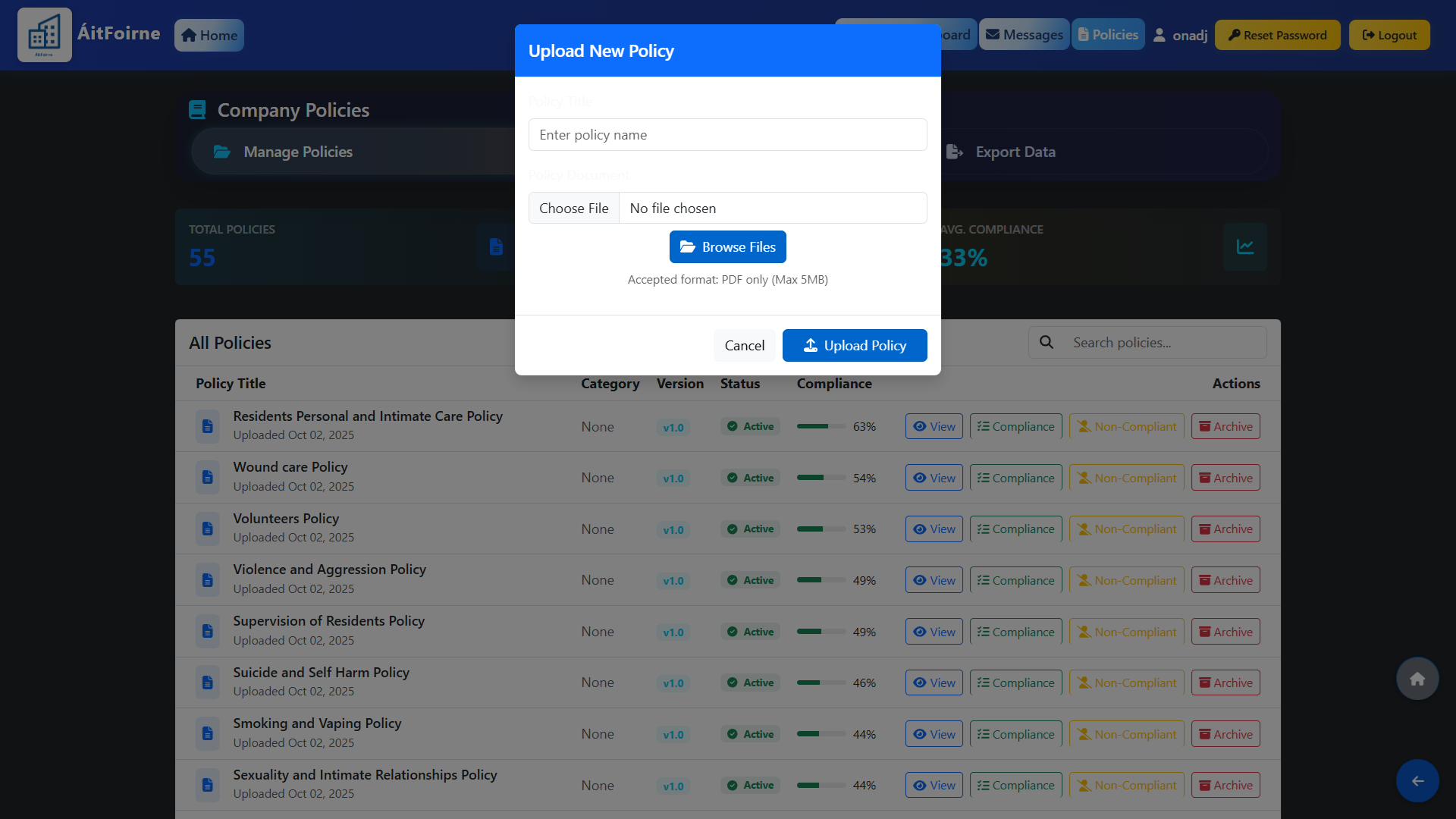Click Violence and Aggression Policy title
This screenshot has width=1456, height=819.
click(x=329, y=570)
